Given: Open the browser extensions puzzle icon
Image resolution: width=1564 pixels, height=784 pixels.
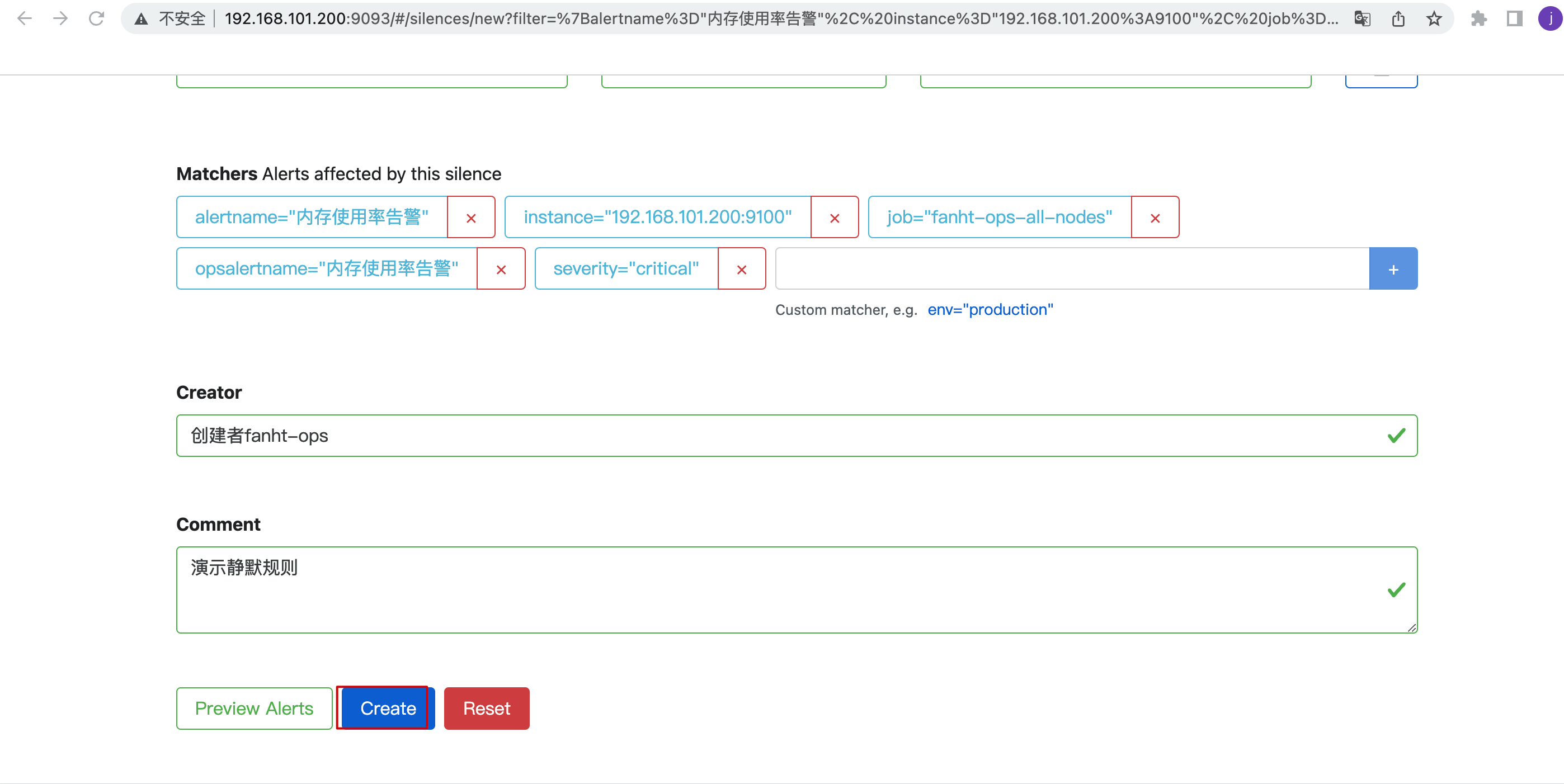Looking at the screenshot, I should pos(1479,19).
